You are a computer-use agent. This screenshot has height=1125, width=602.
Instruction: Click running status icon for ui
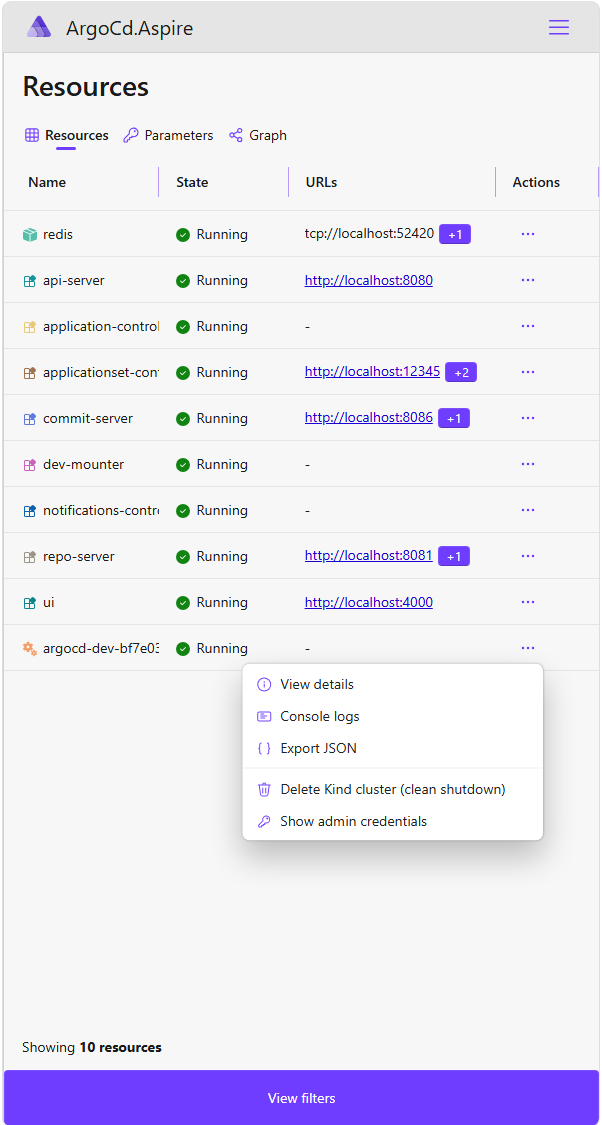pyautogui.click(x=183, y=603)
